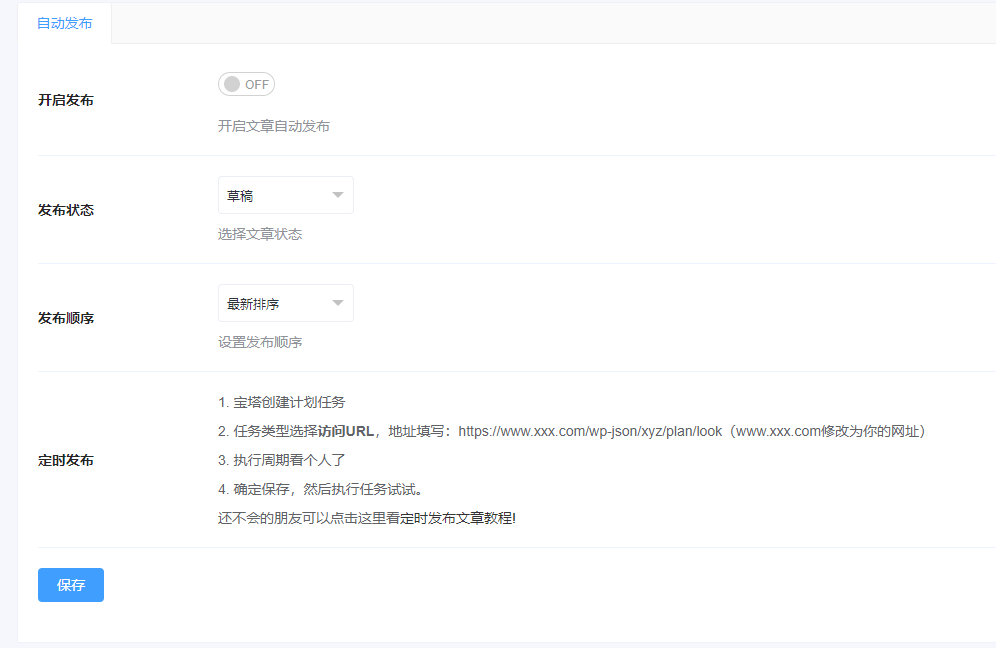The width and height of the screenshot is (996, 648).
Task: Click the hint text 选择文章状态
Action: (x=260, y=234)
